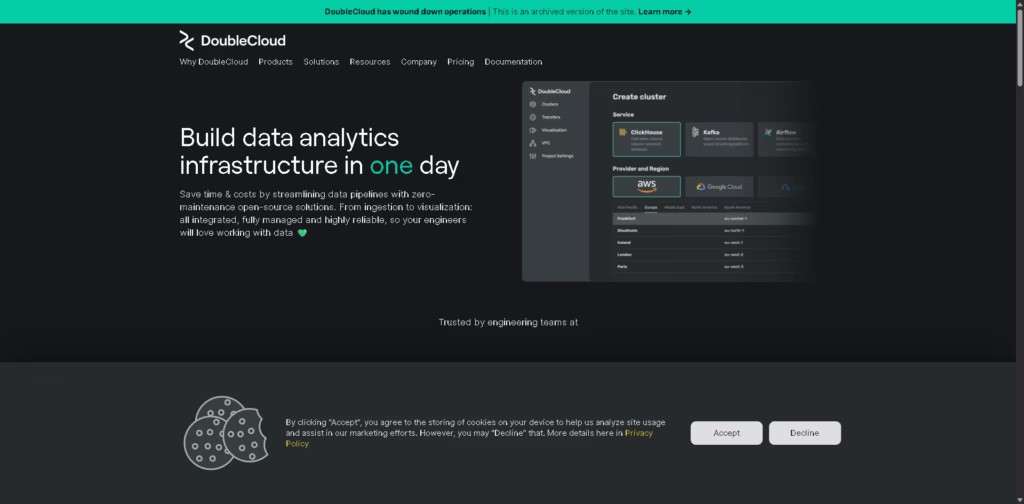Choose the AWS provider card

pos(646,186)
